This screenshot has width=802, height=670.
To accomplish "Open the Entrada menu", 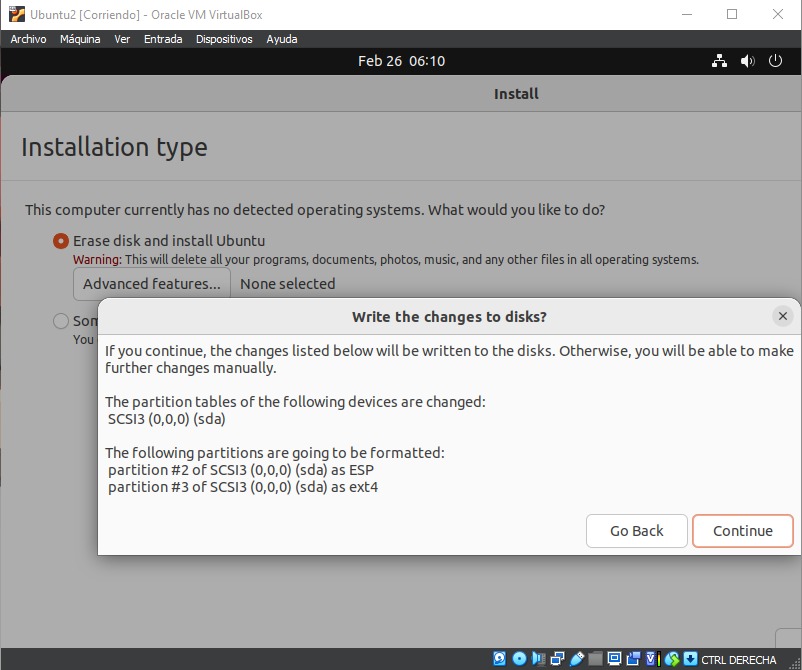I will pos(163,39).
